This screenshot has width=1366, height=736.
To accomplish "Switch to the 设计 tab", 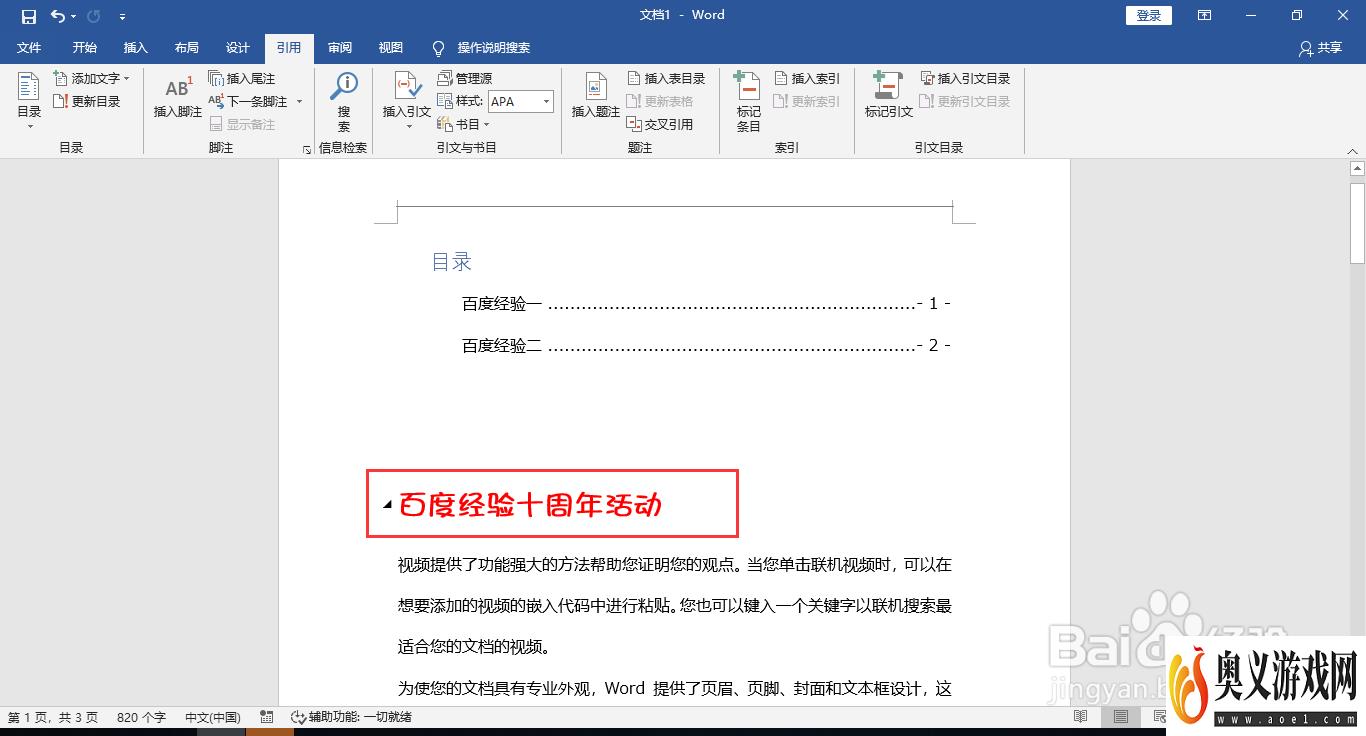I will coord(238,48).
